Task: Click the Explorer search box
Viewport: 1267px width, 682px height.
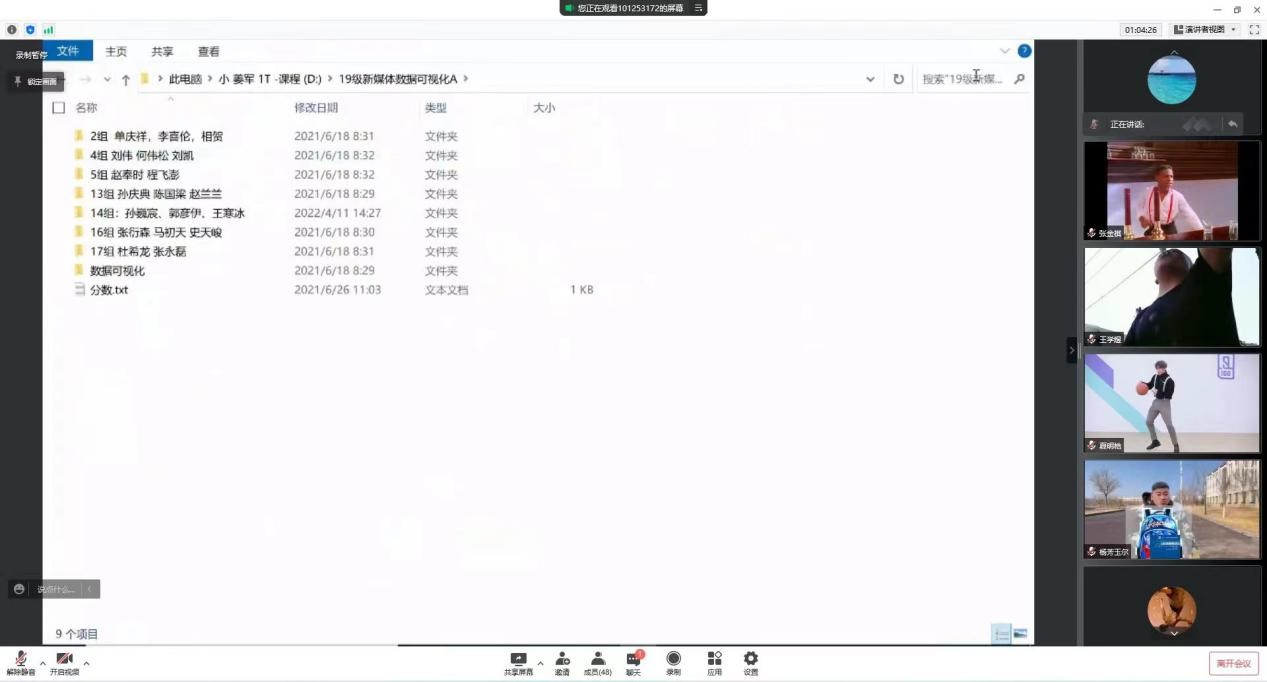Action: pos(962,79)
